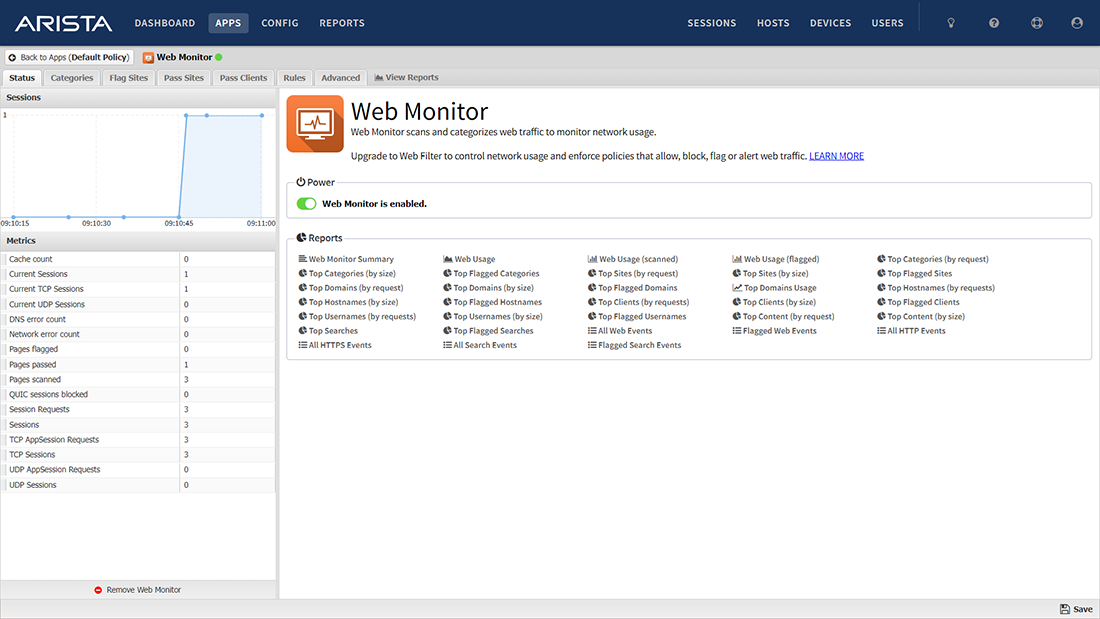Click the lightbulb suggestions icon
The width and height of the screenshot is (1100, 619).
click(951, 23)
